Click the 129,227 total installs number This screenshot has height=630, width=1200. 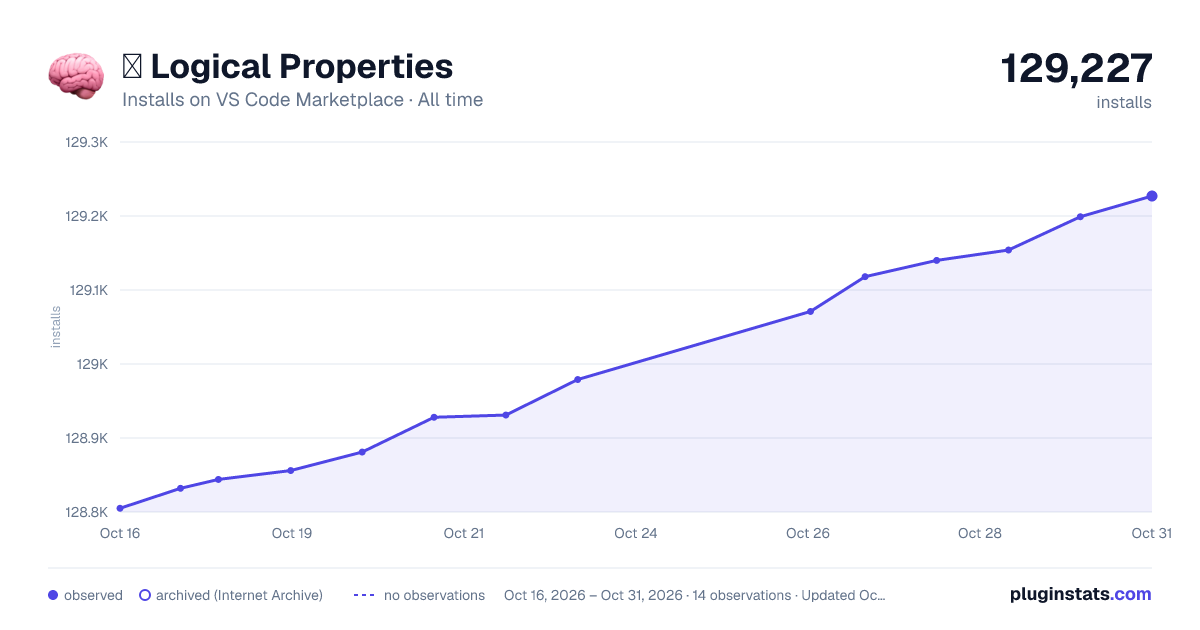pyautogui.click(x=1076, y=69)
